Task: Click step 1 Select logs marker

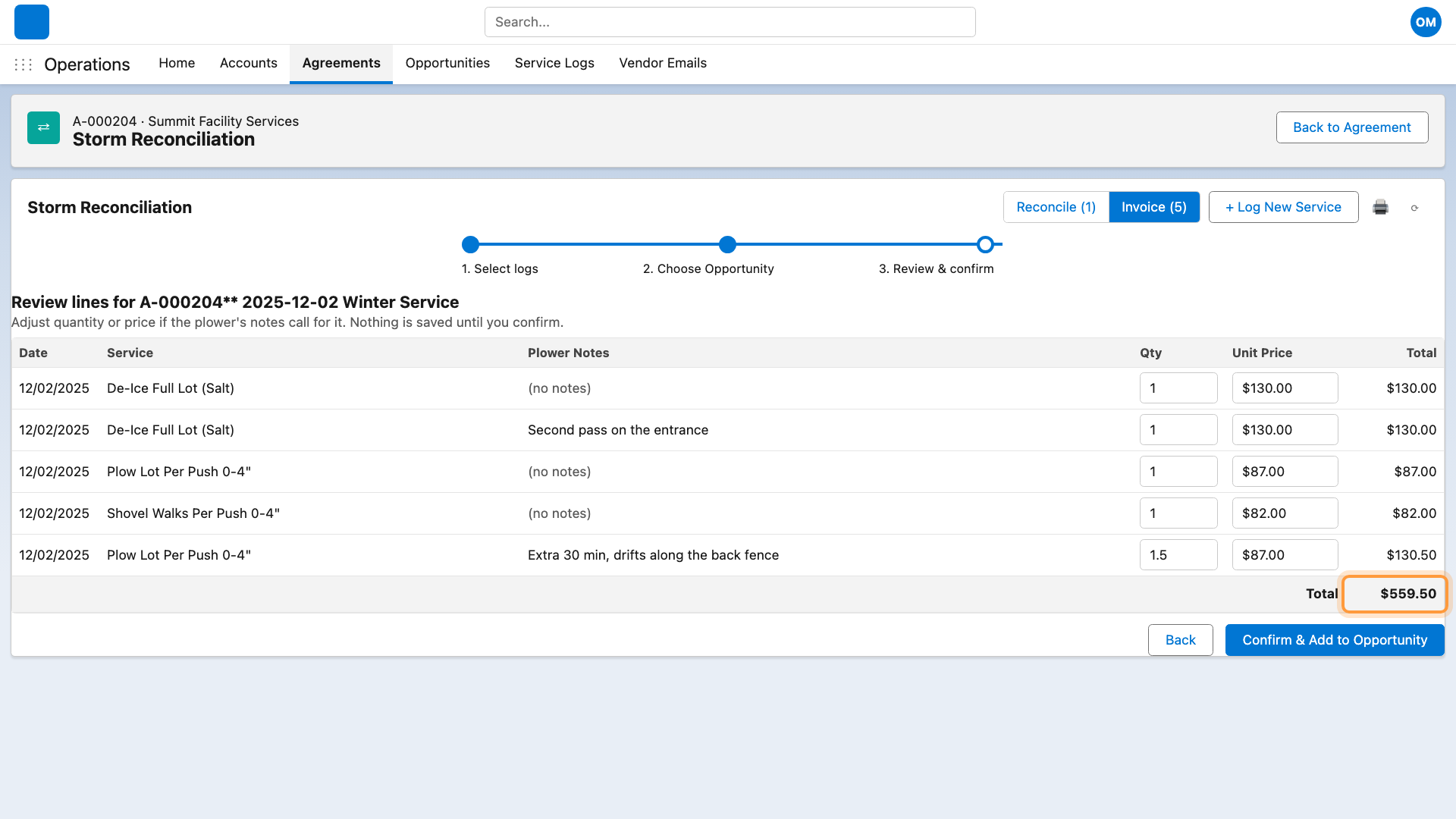Action: tap(470, 244)
